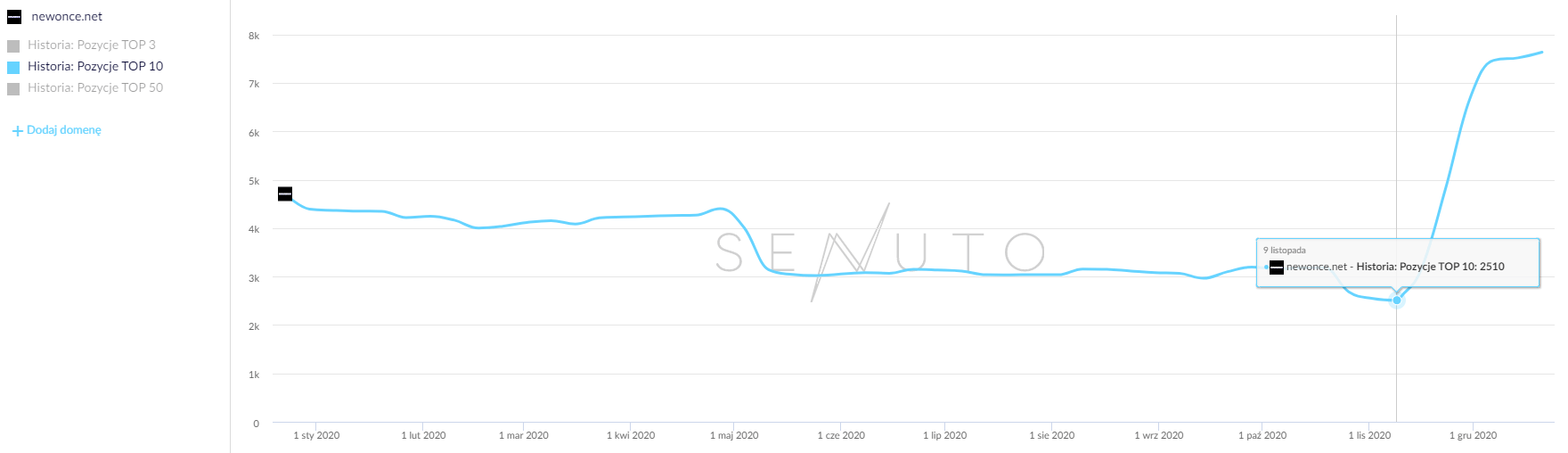Click the highlighted data point for 9 listopada
1568x453 pixels.
1397,301
